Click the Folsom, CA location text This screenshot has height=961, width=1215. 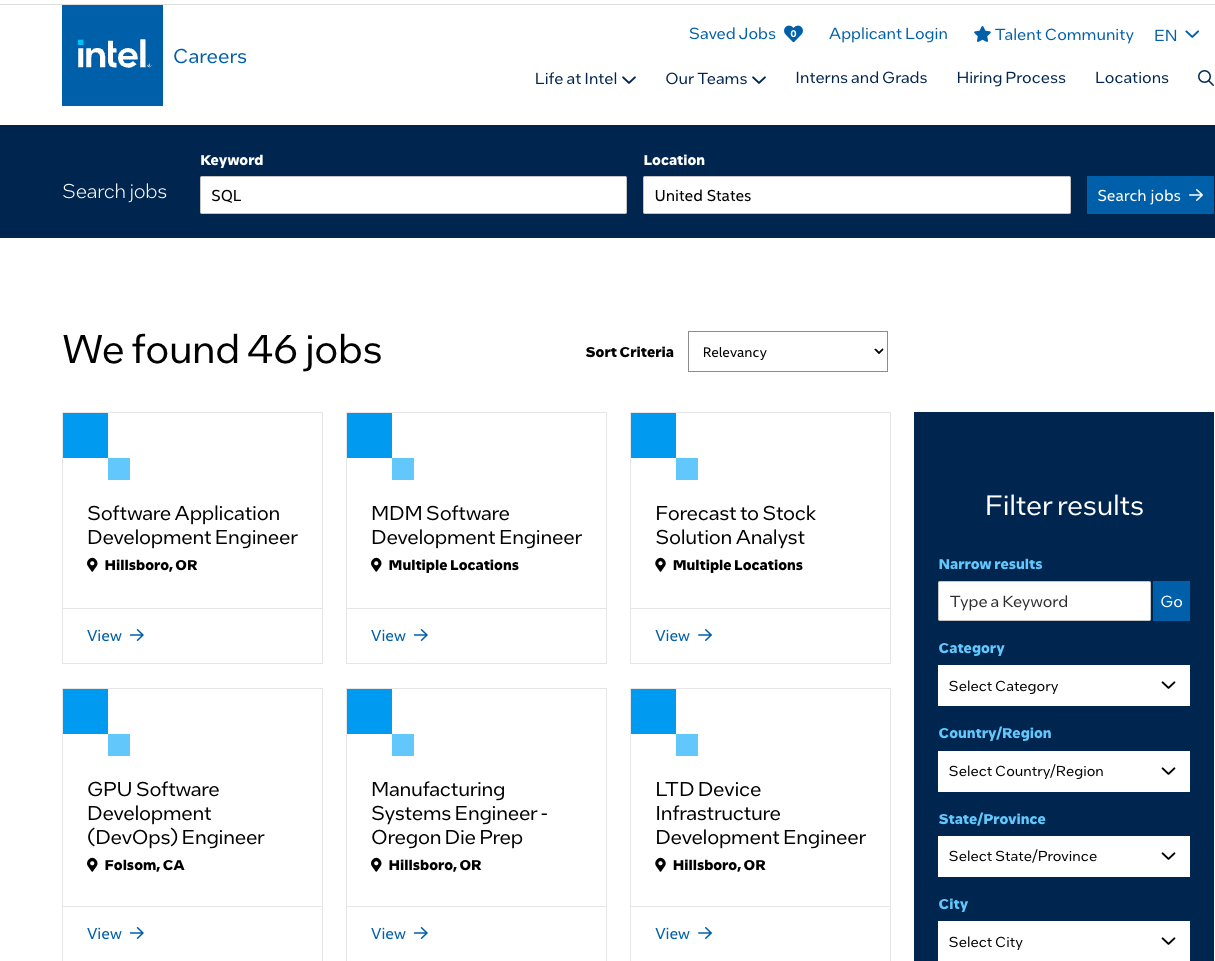click(x=145, y=865)
